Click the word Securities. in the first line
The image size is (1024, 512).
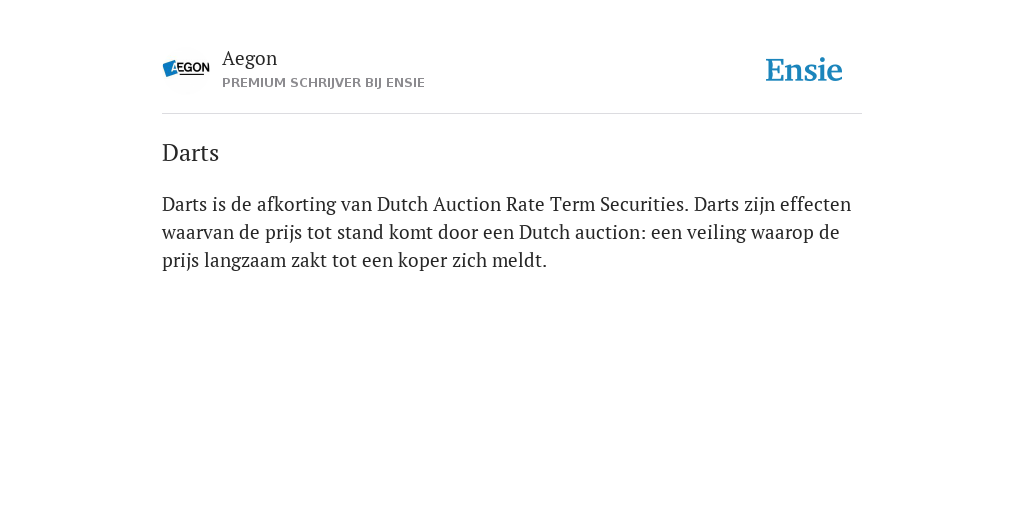tap(645, 204)
